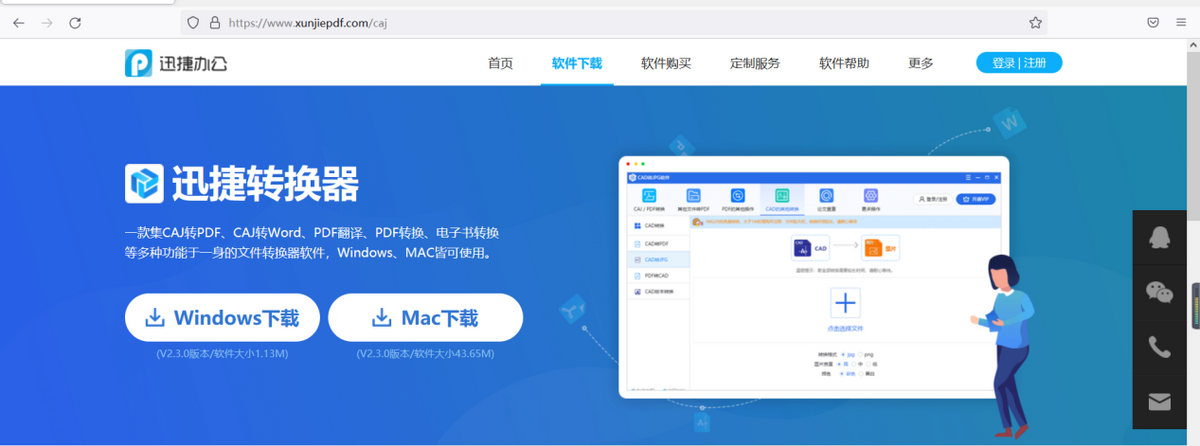
Task: Open the 首页 nav item
Action: coord(500,63)
